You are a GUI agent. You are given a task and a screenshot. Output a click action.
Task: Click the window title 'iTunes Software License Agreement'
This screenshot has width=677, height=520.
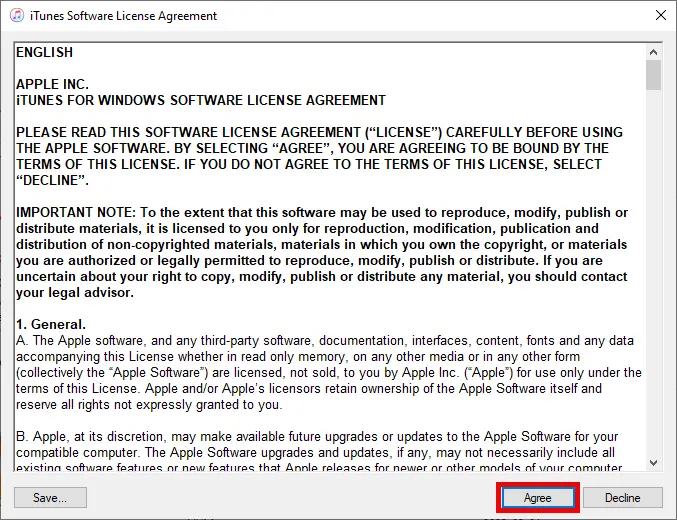coord(123,16)
